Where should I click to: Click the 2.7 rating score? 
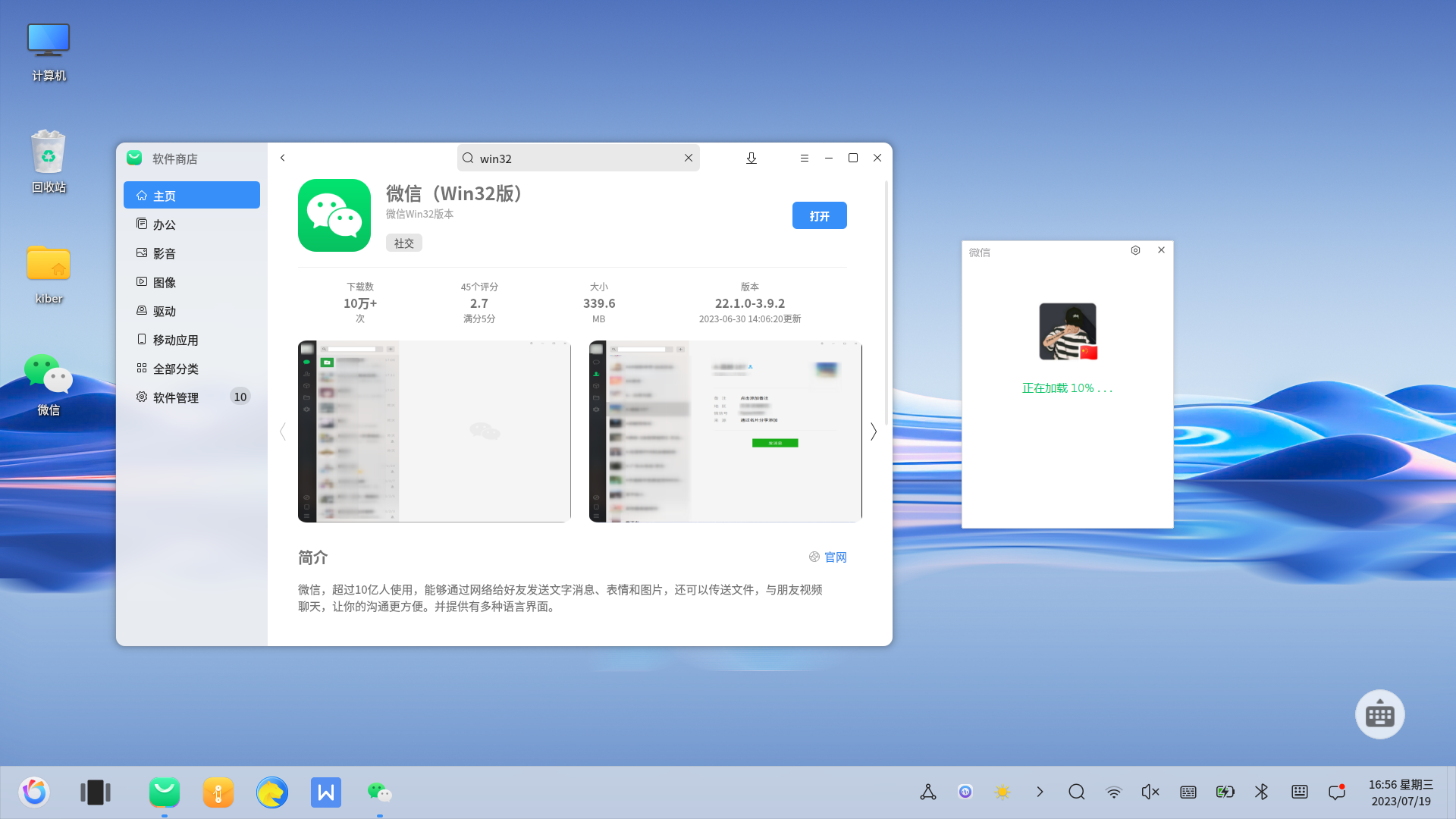click(x=479, y=303)
